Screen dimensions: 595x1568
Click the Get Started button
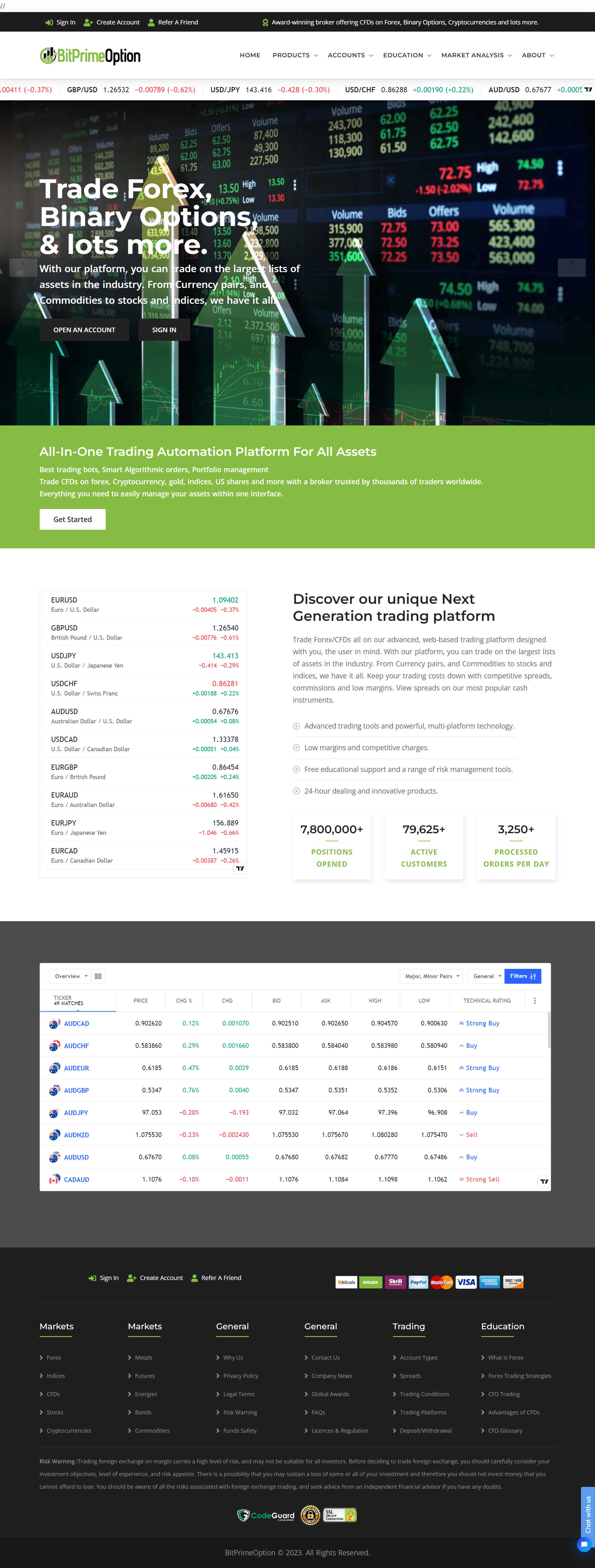pos(73,519)
